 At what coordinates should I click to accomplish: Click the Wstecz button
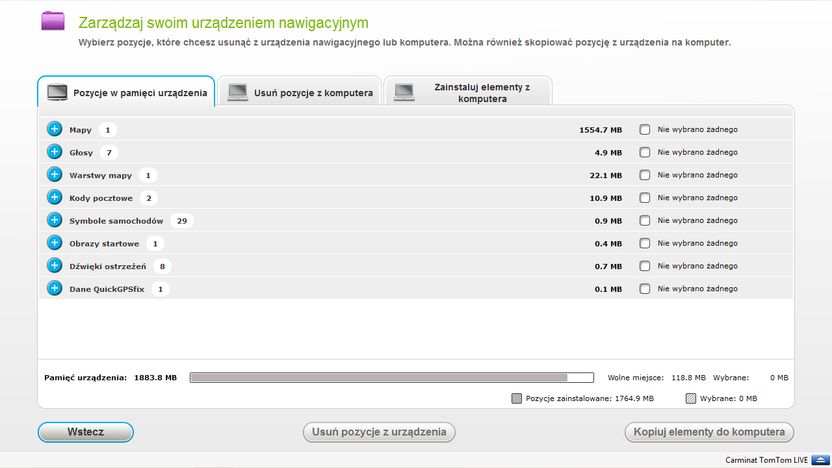[x=85, y=432]
